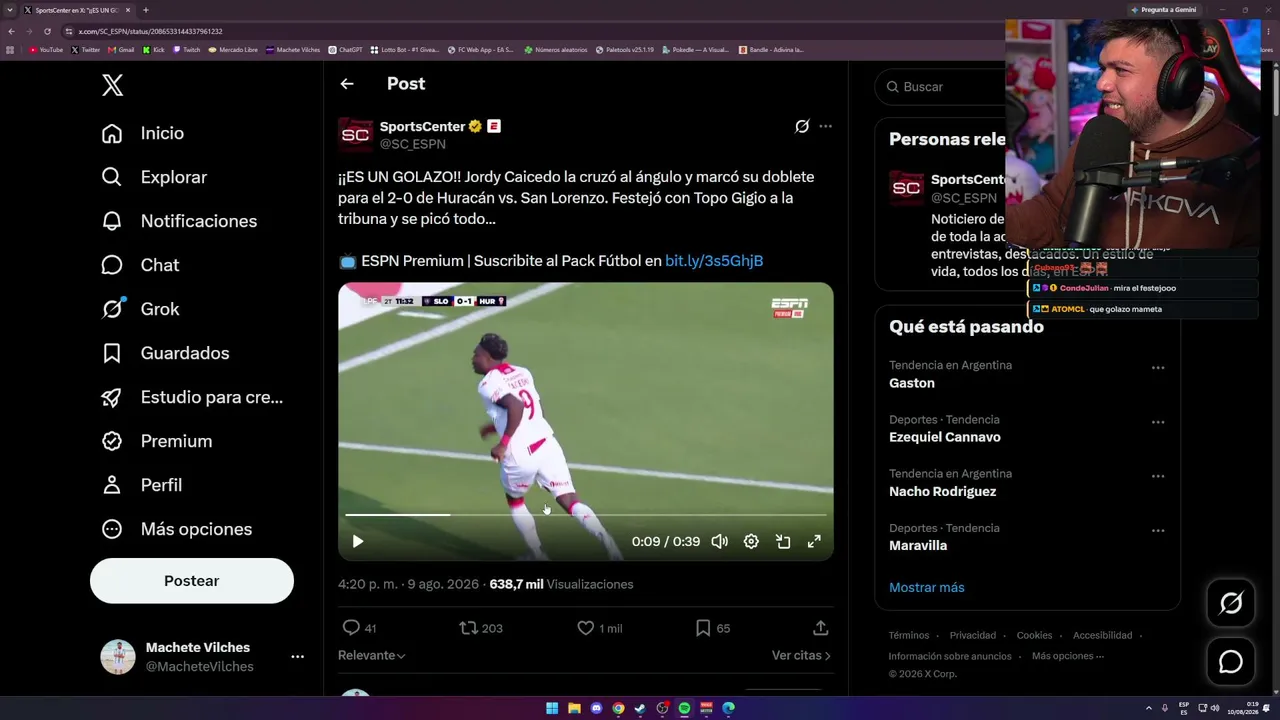Screen dimensions: 1280x720
Task: Open Ver citas link
Action: coord(801,656)
